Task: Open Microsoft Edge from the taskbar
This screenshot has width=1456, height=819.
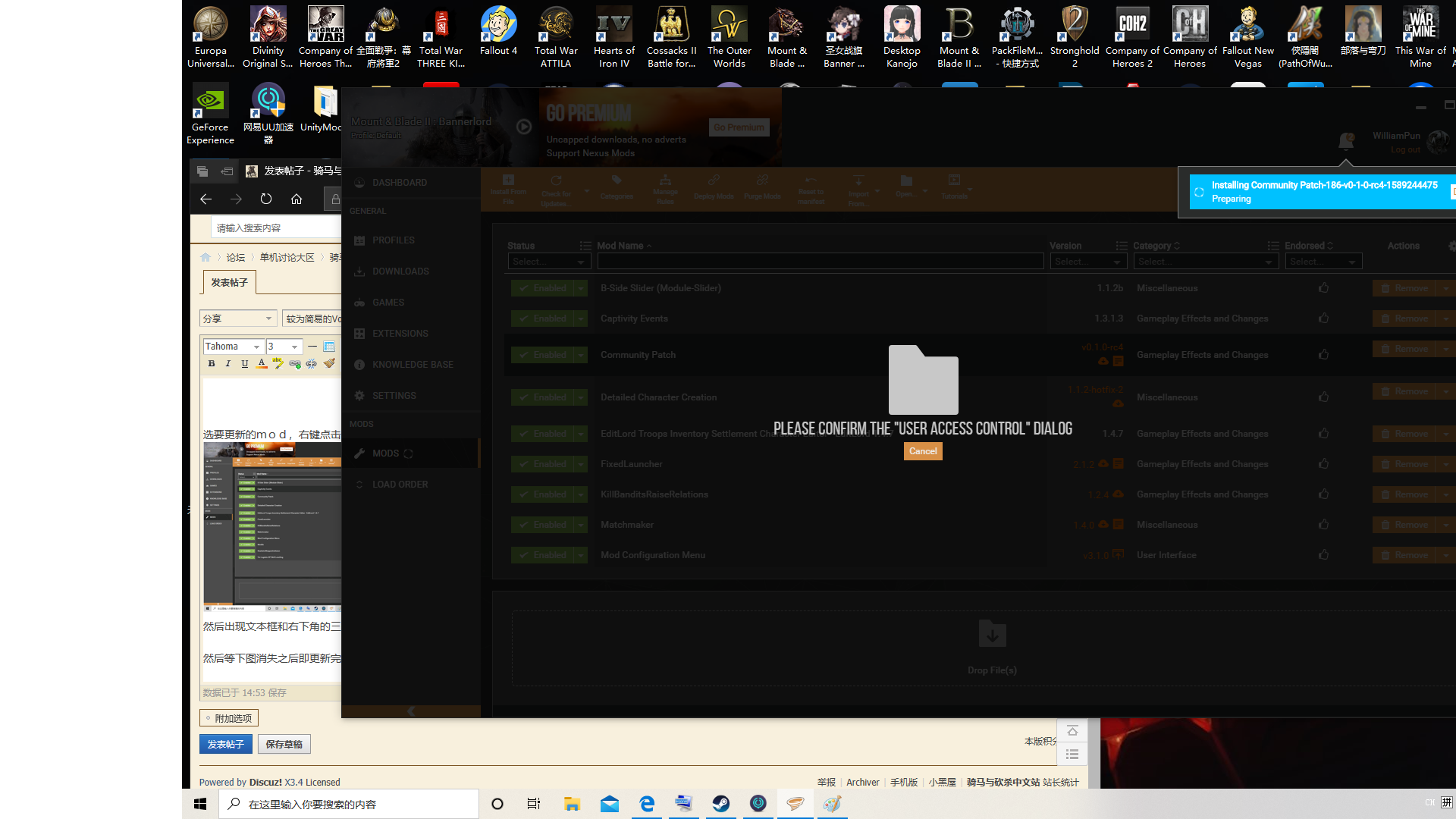Action: pyautogui.click(x=647, y=804)
